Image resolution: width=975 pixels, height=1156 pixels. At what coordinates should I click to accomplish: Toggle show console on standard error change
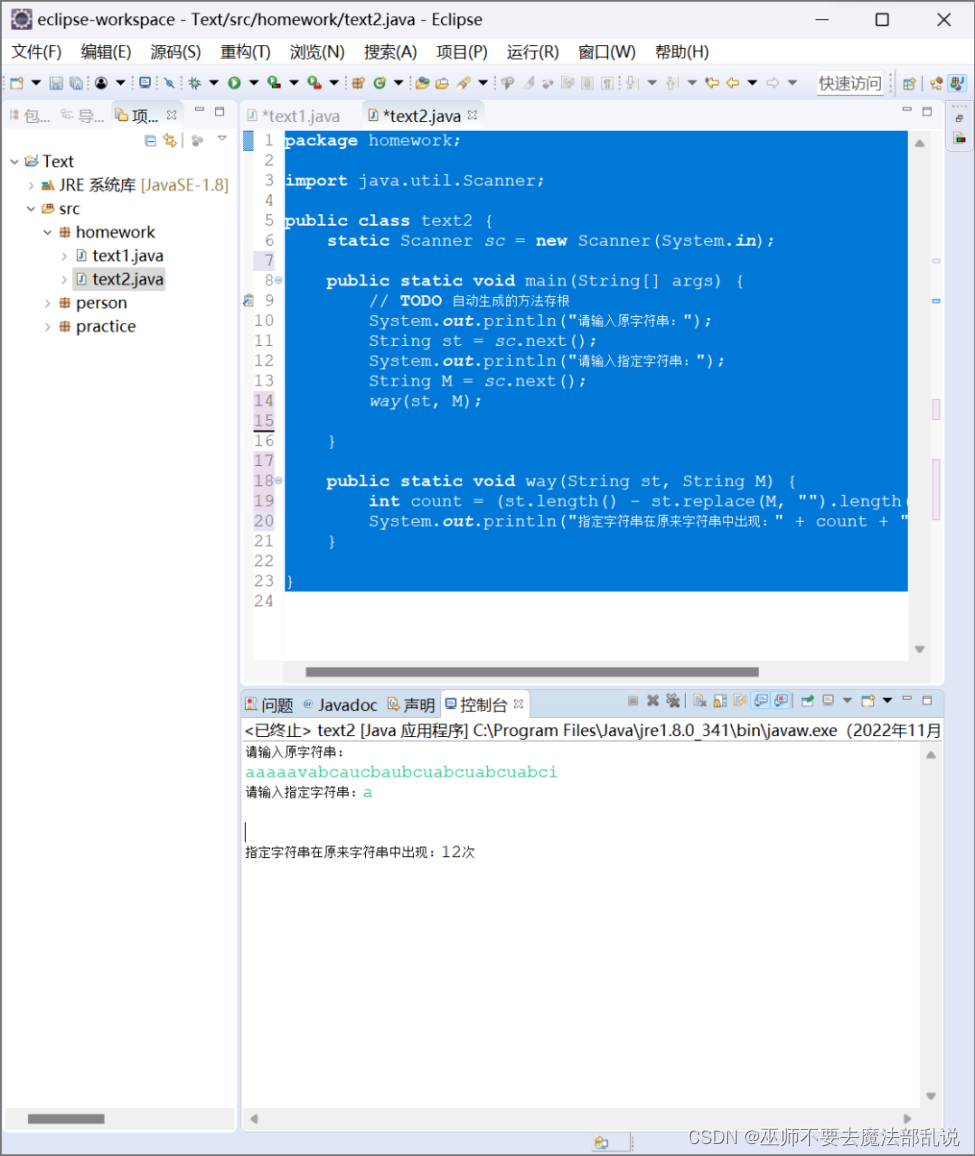click(781, 700)
